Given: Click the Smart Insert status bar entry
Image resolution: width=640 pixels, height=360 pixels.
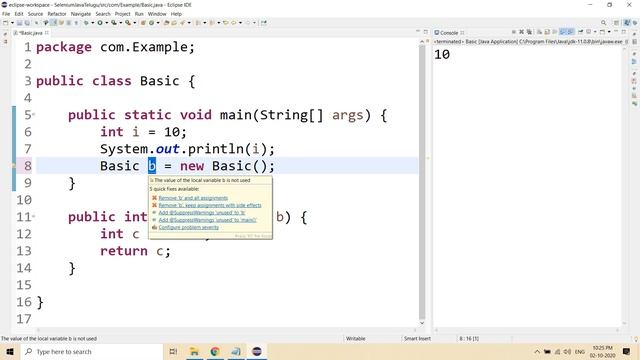Looking at the screenshot, I should coord(417,338).
